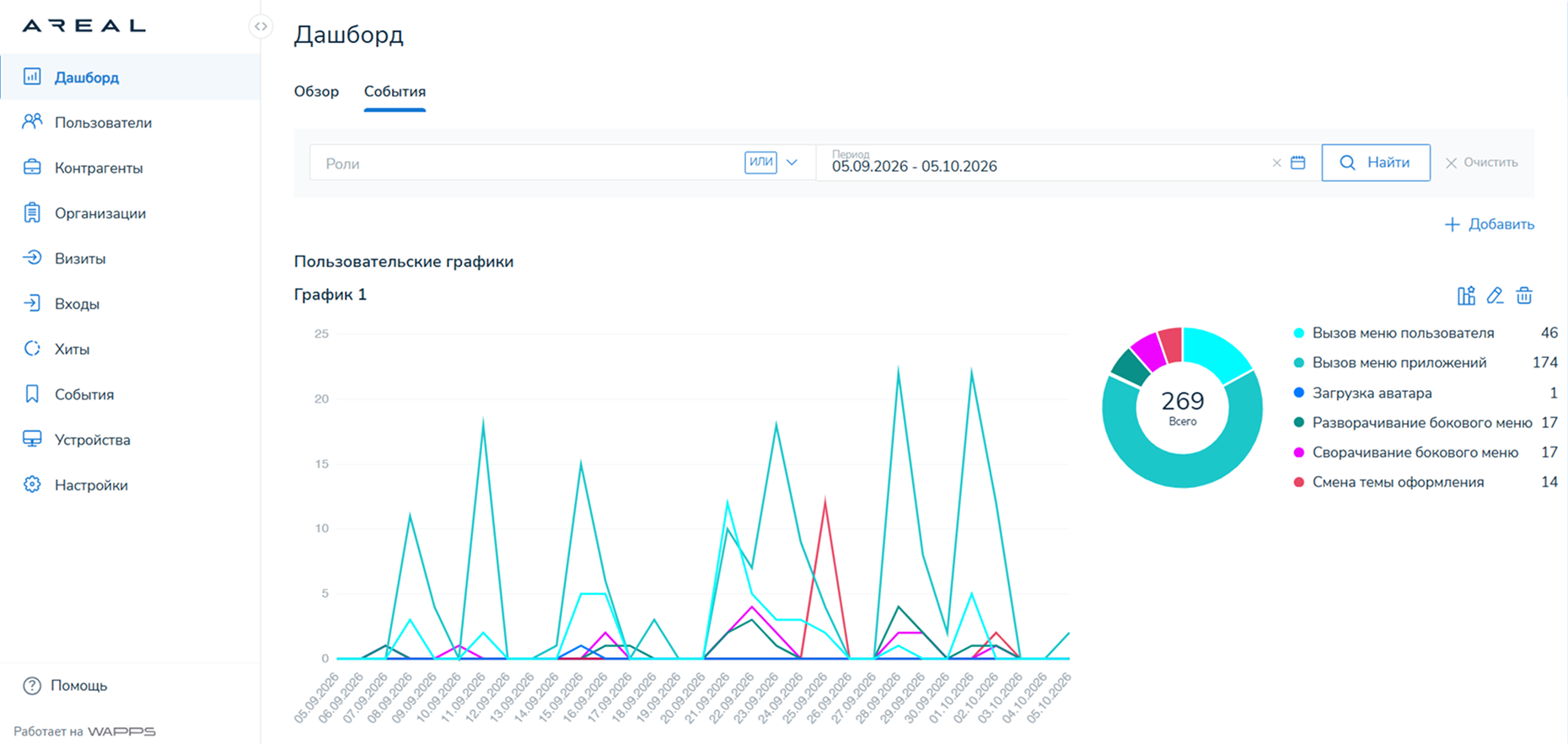This screenshot has height=744, width=1568.
Task: Click the Пользовательские графики heading
Action: pos(404,261)
